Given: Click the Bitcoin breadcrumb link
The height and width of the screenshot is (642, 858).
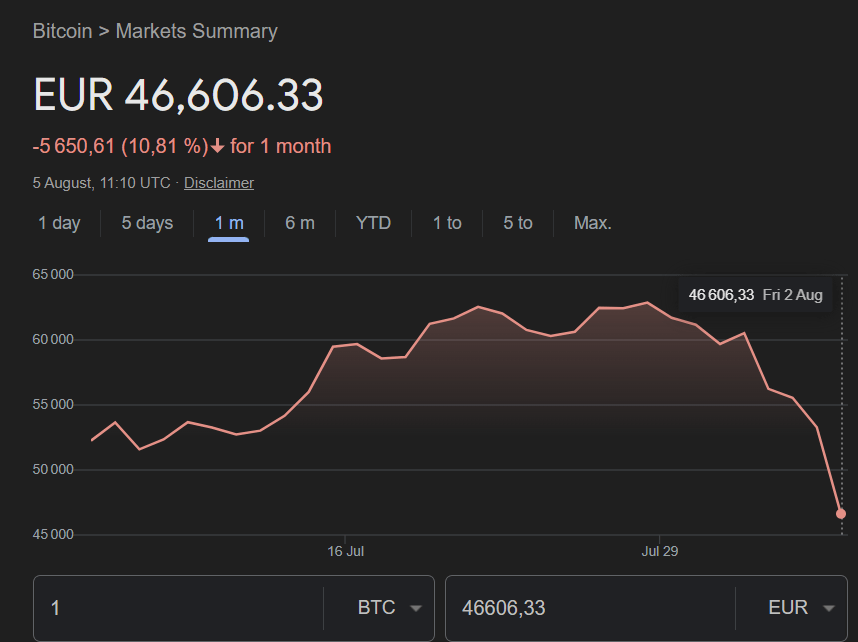Looking at the screenshot, I should tap(62, 31).
